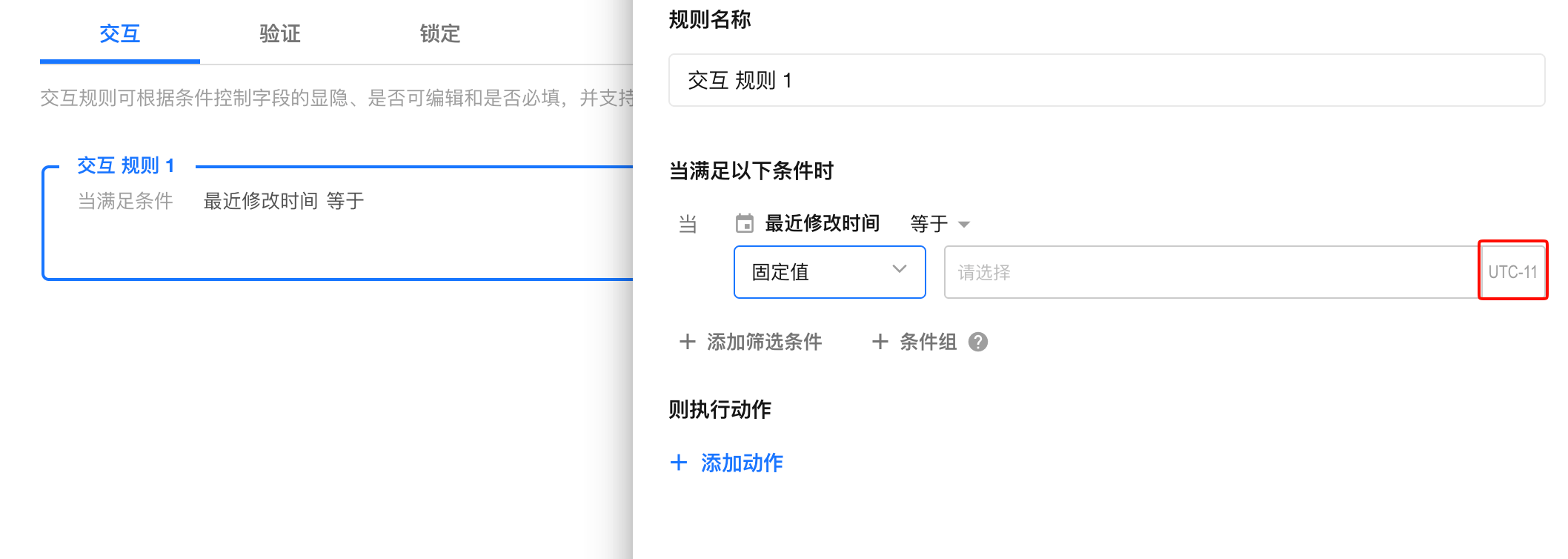Switch to the 交互 tab
The height and width of the screenshot is (559, 1568).
click(x=119, y=33)
